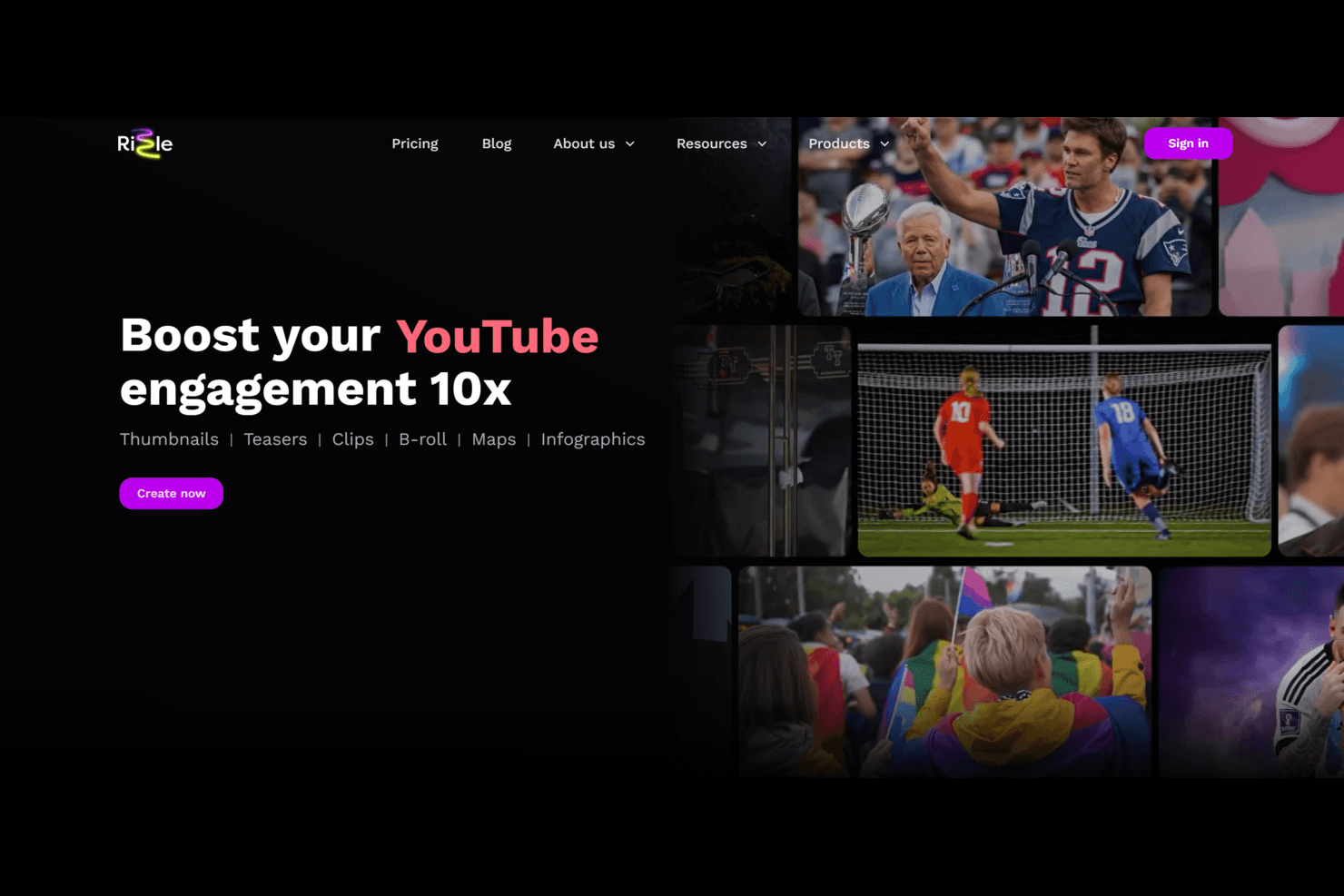Open the Pricing page

[x=414, y=143]
